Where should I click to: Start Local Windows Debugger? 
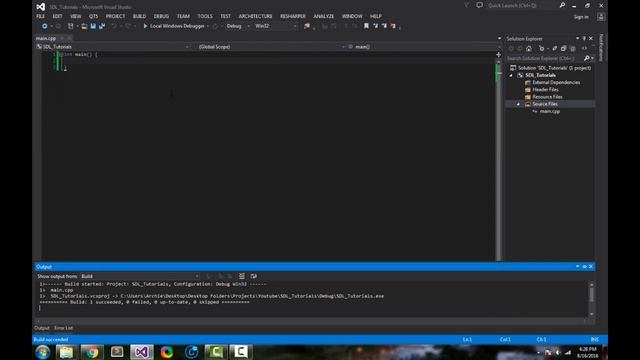(x=174, y=26)
